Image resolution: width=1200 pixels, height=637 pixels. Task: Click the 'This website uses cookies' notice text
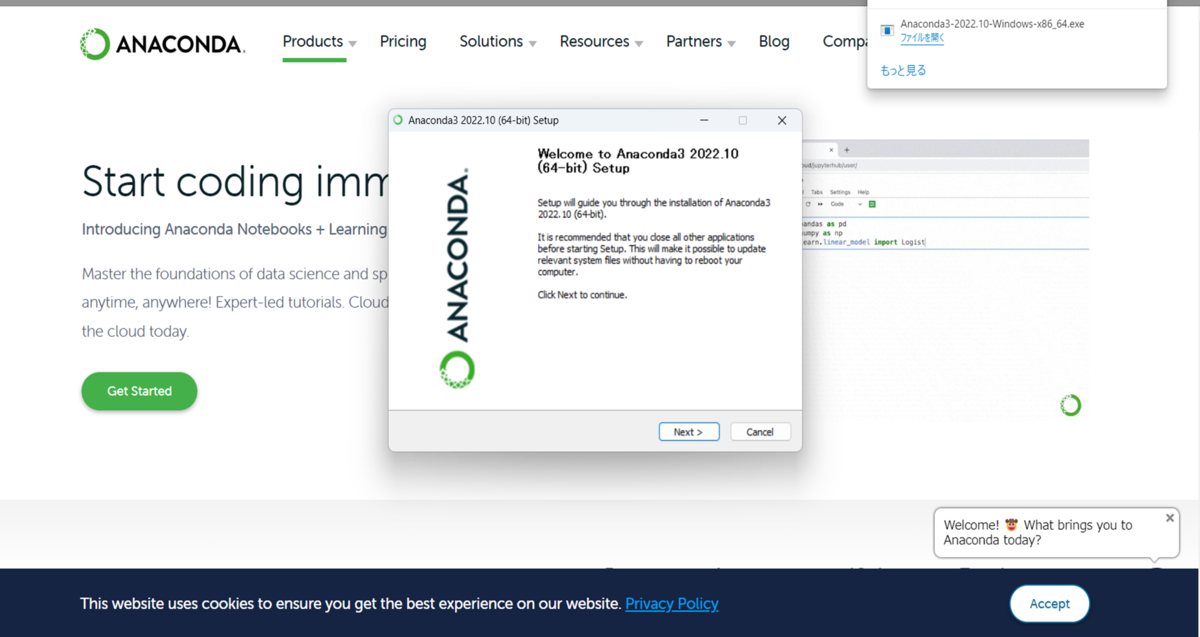[350, 604]
